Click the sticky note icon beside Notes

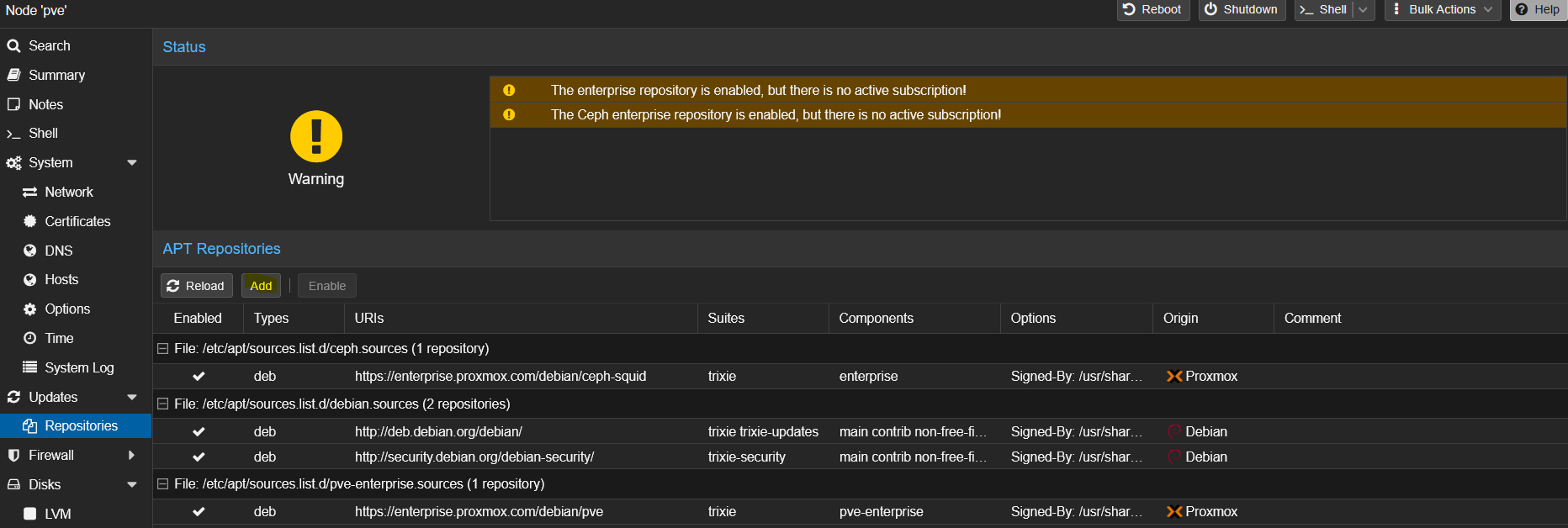click(13, 104)
